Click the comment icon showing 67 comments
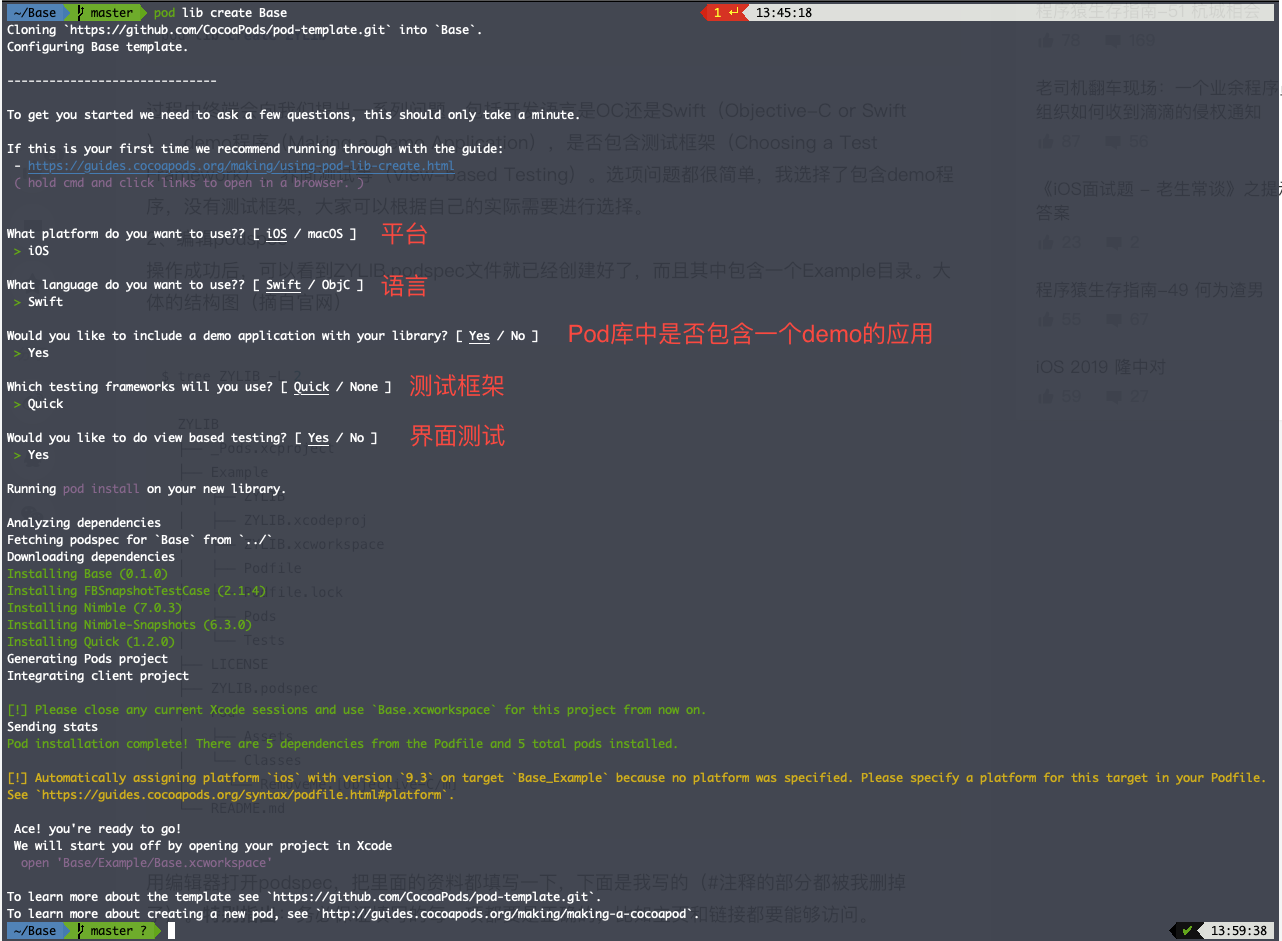 pos(1112,319)
